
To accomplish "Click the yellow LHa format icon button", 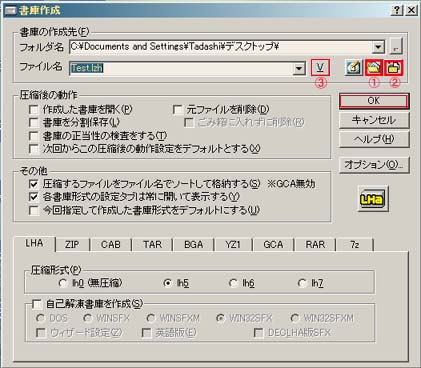I will coord(373,199).
